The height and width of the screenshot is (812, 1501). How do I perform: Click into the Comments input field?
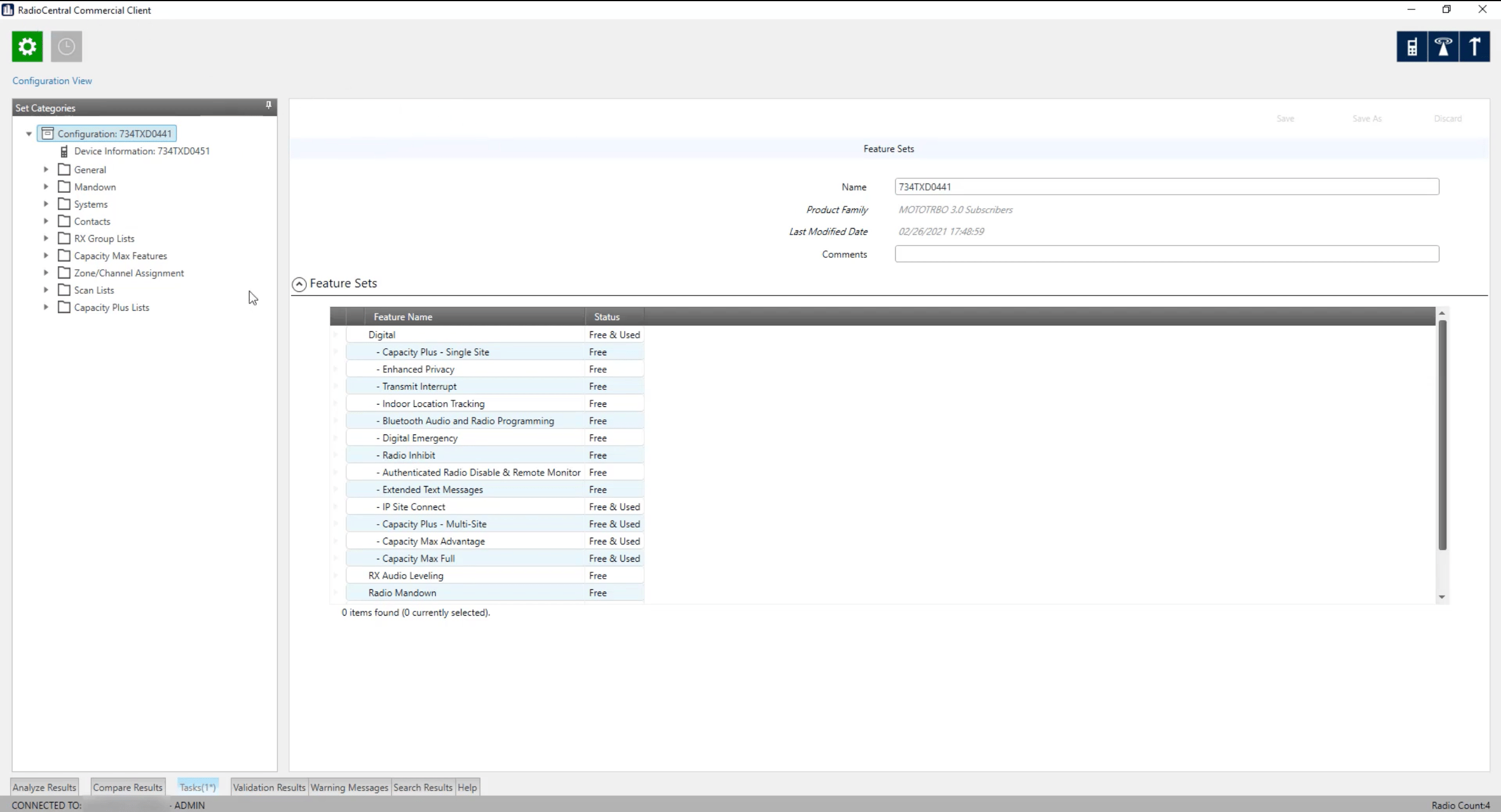coord(1166,254)
